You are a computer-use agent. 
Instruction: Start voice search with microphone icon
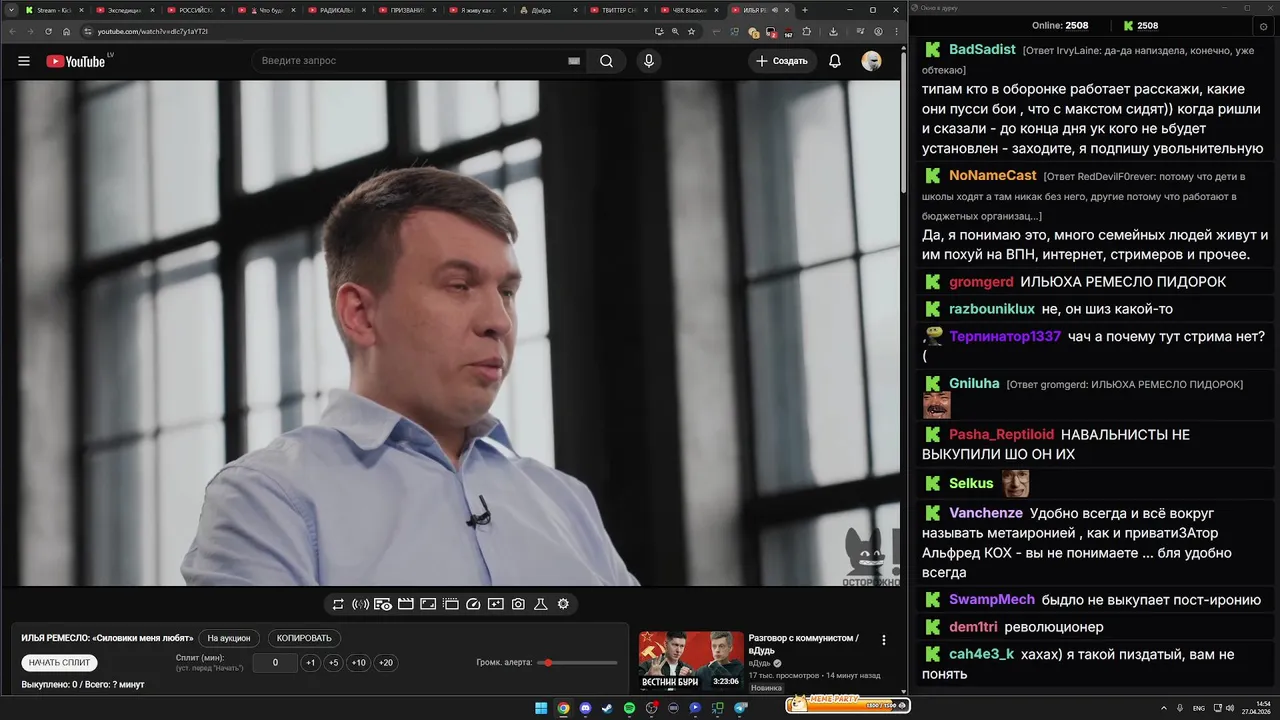pos(649,61)
